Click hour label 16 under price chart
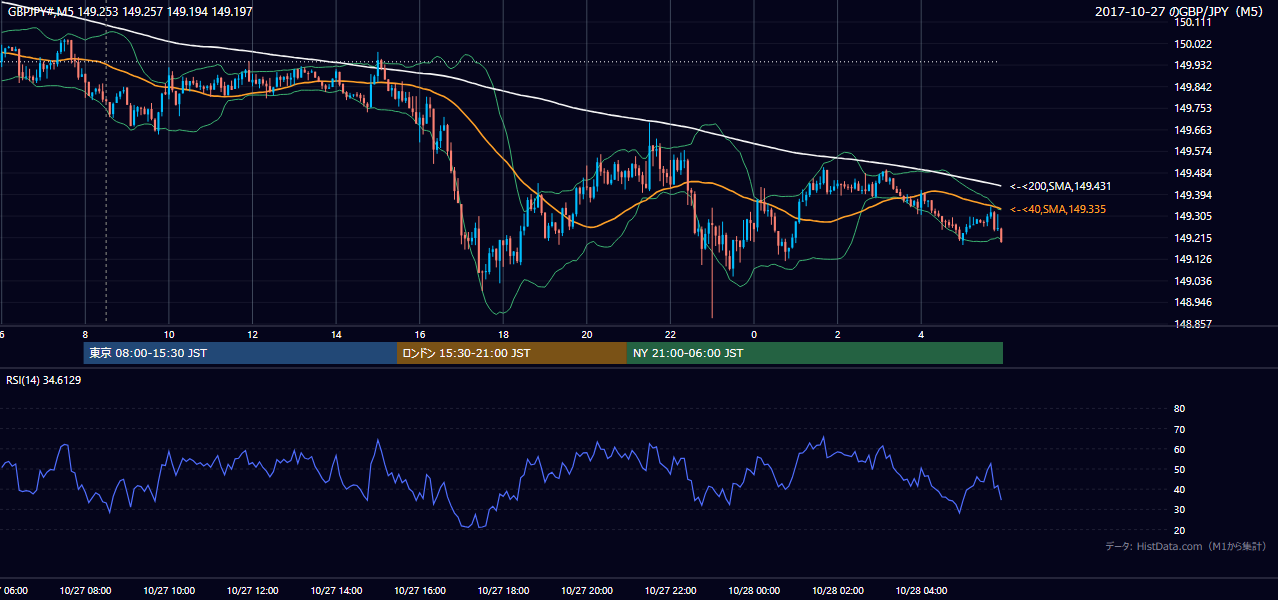 coord(419,335)
